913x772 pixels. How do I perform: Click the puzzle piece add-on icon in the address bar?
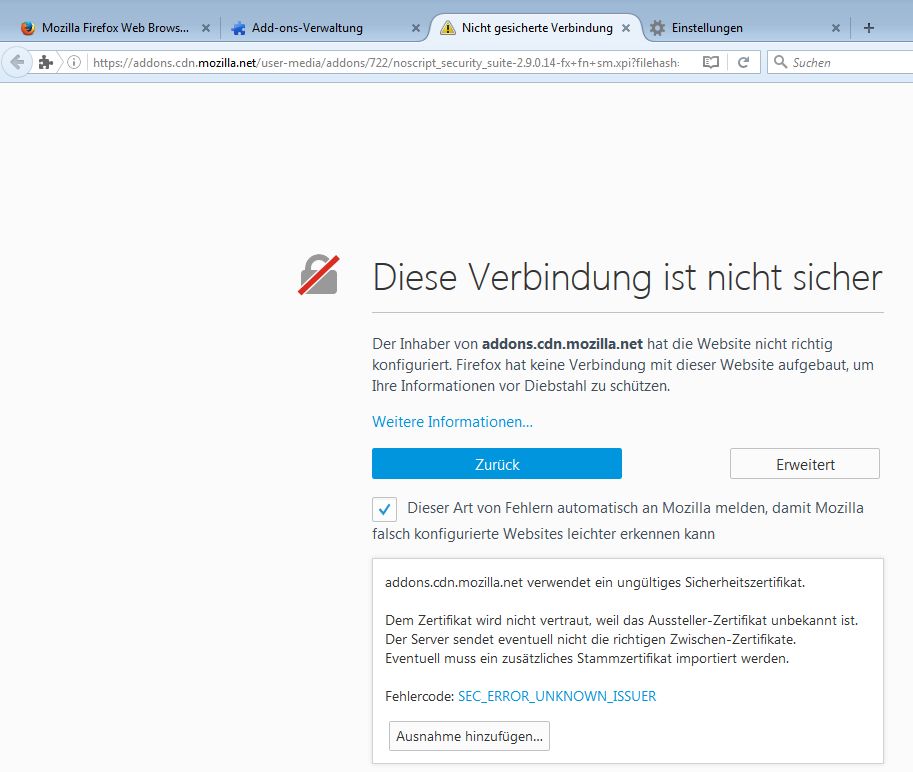pos(45,62)
